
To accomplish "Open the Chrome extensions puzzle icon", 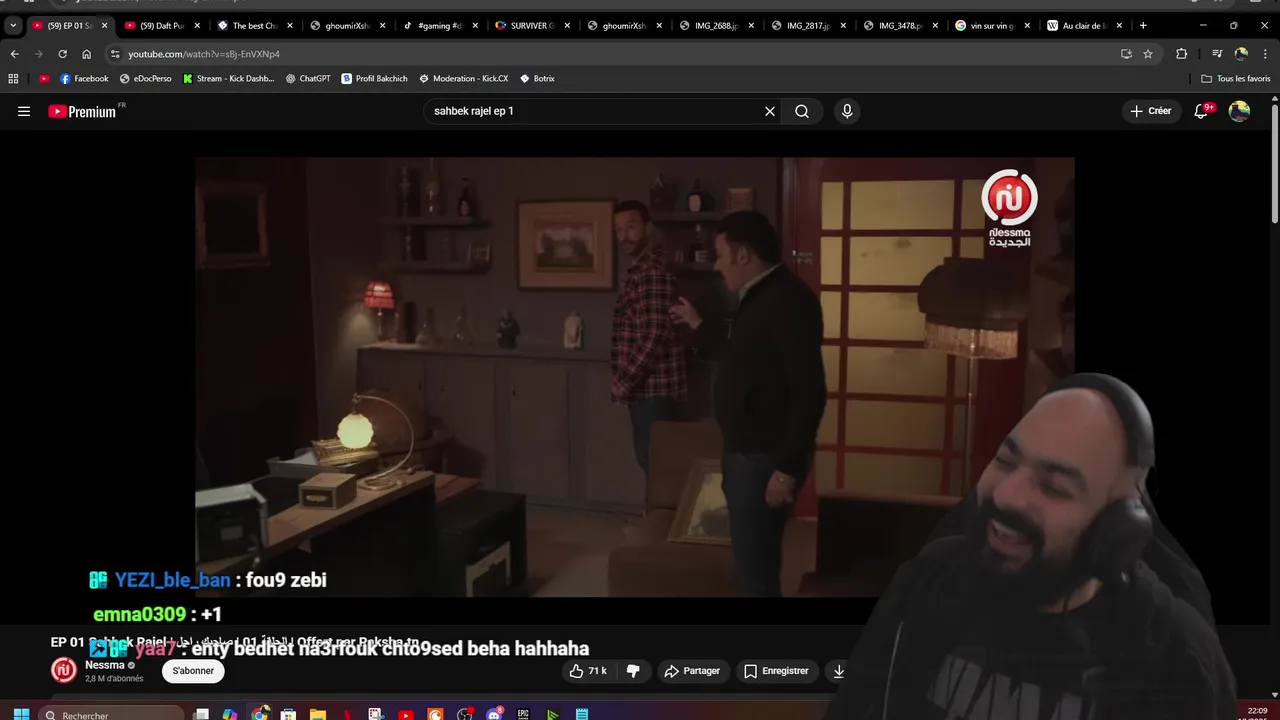I will click(x=1181, y=54).
